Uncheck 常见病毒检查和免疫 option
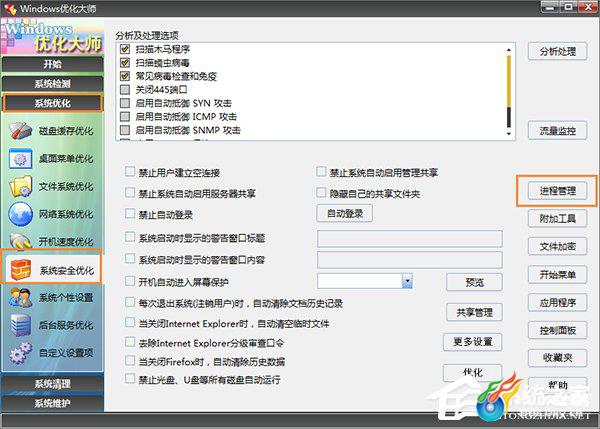600x429 pixels. [125, 76]
